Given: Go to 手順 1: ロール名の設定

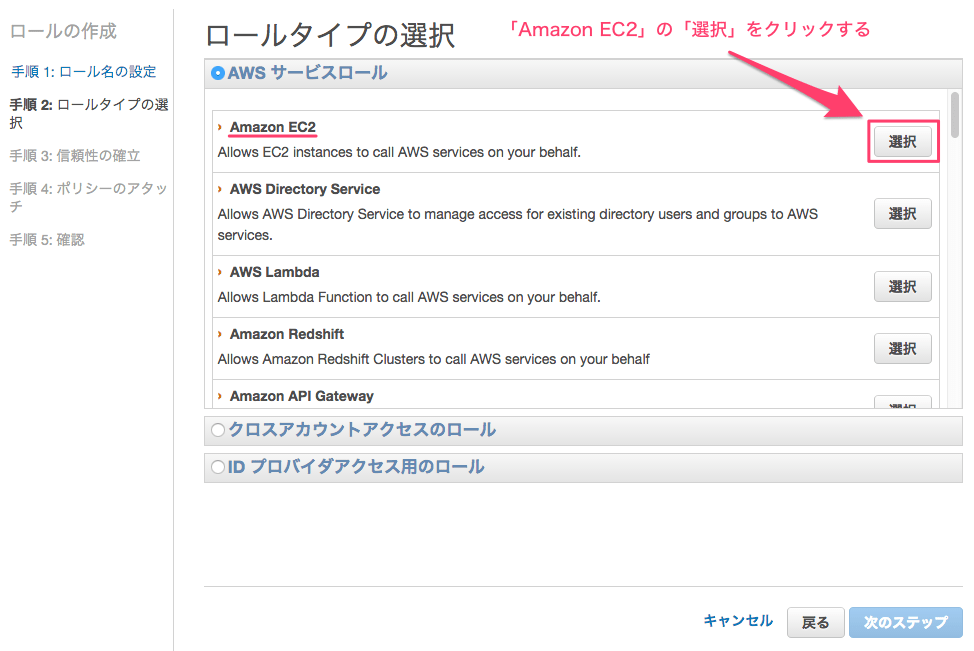Looking at the screenshot, I should coord(83,72).
